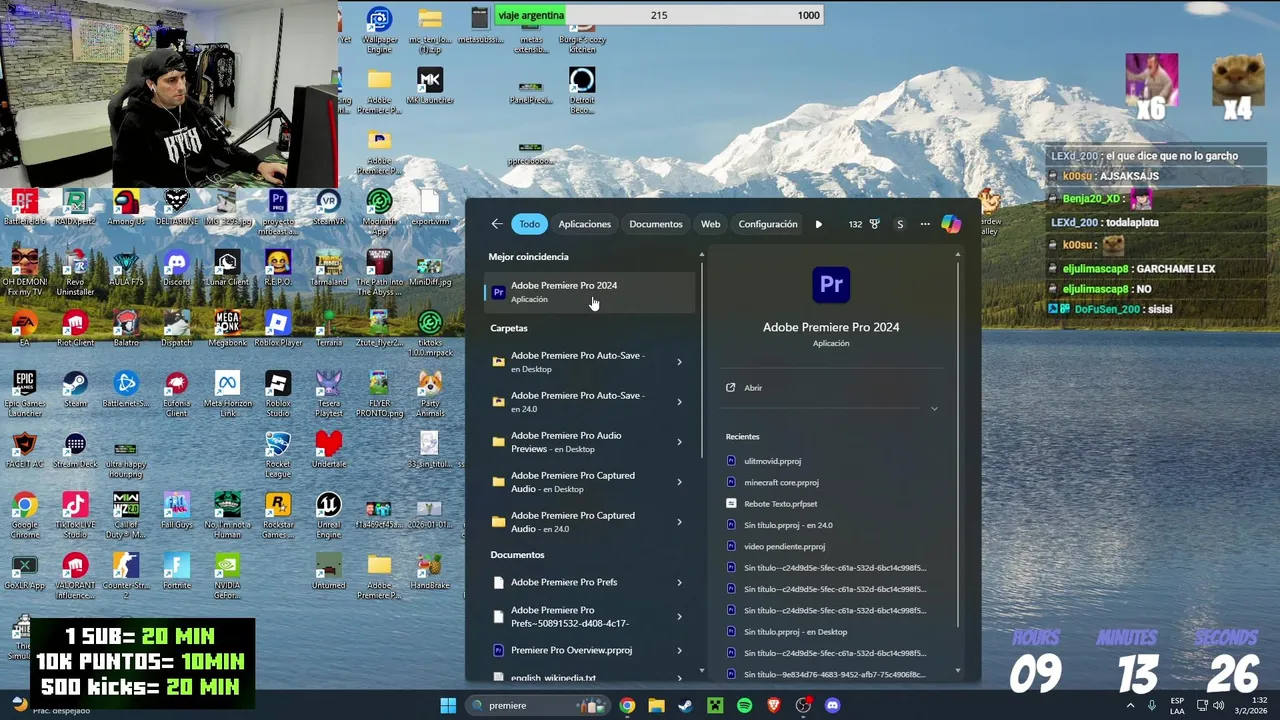This screenshot has width=1280, height=720.
Task: Launch Fall Guys from the desktop
Action: [176, 510]
